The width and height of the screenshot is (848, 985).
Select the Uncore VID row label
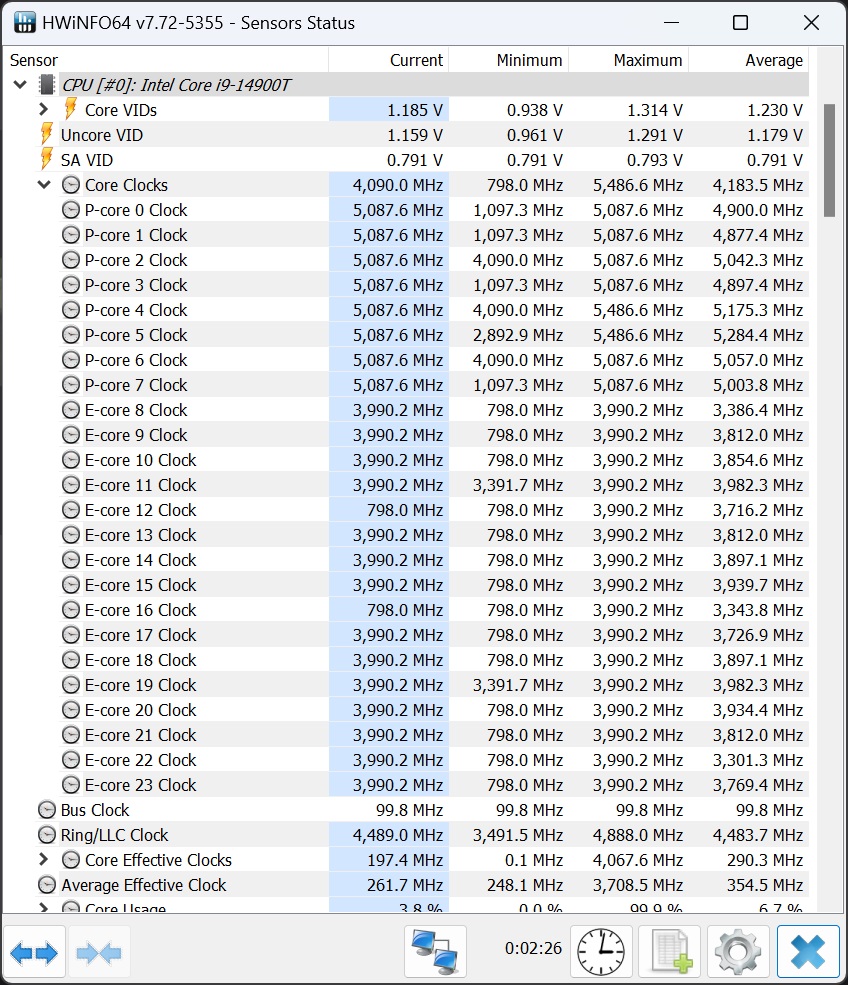pos(102,135)
